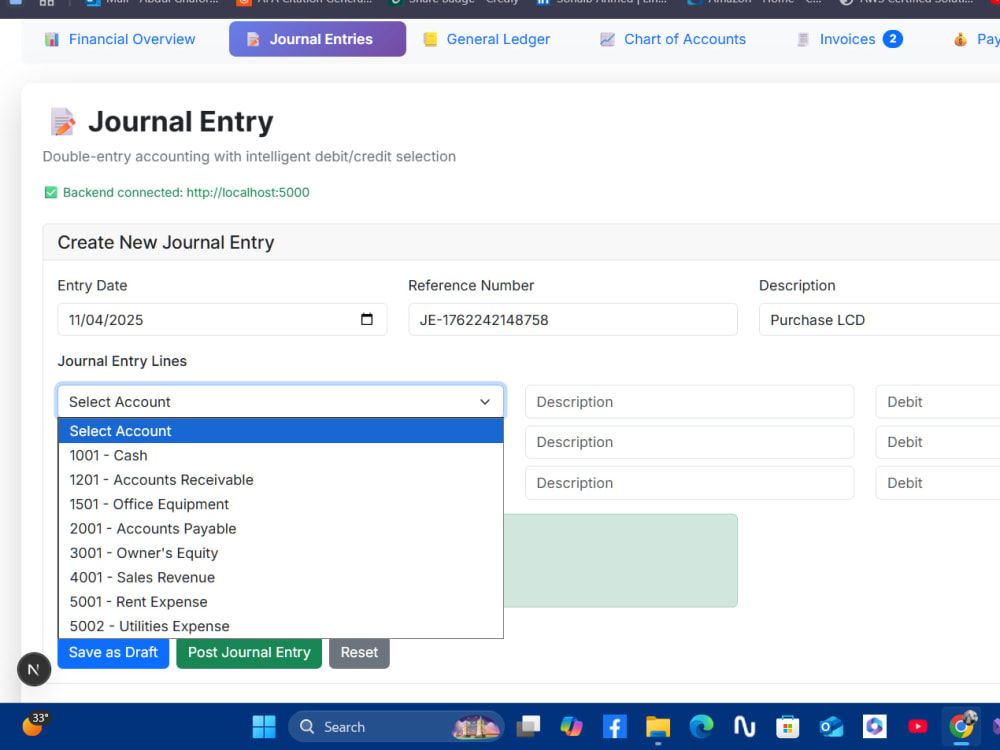Click the round N dev tools badge
The height and width of the screenshot is (750, 1000).
pos(34,670)
